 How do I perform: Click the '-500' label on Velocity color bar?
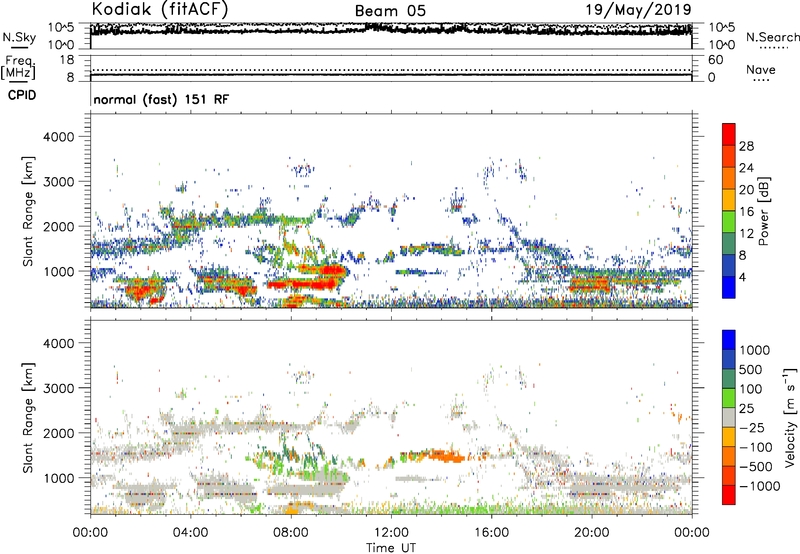(756, 467)
